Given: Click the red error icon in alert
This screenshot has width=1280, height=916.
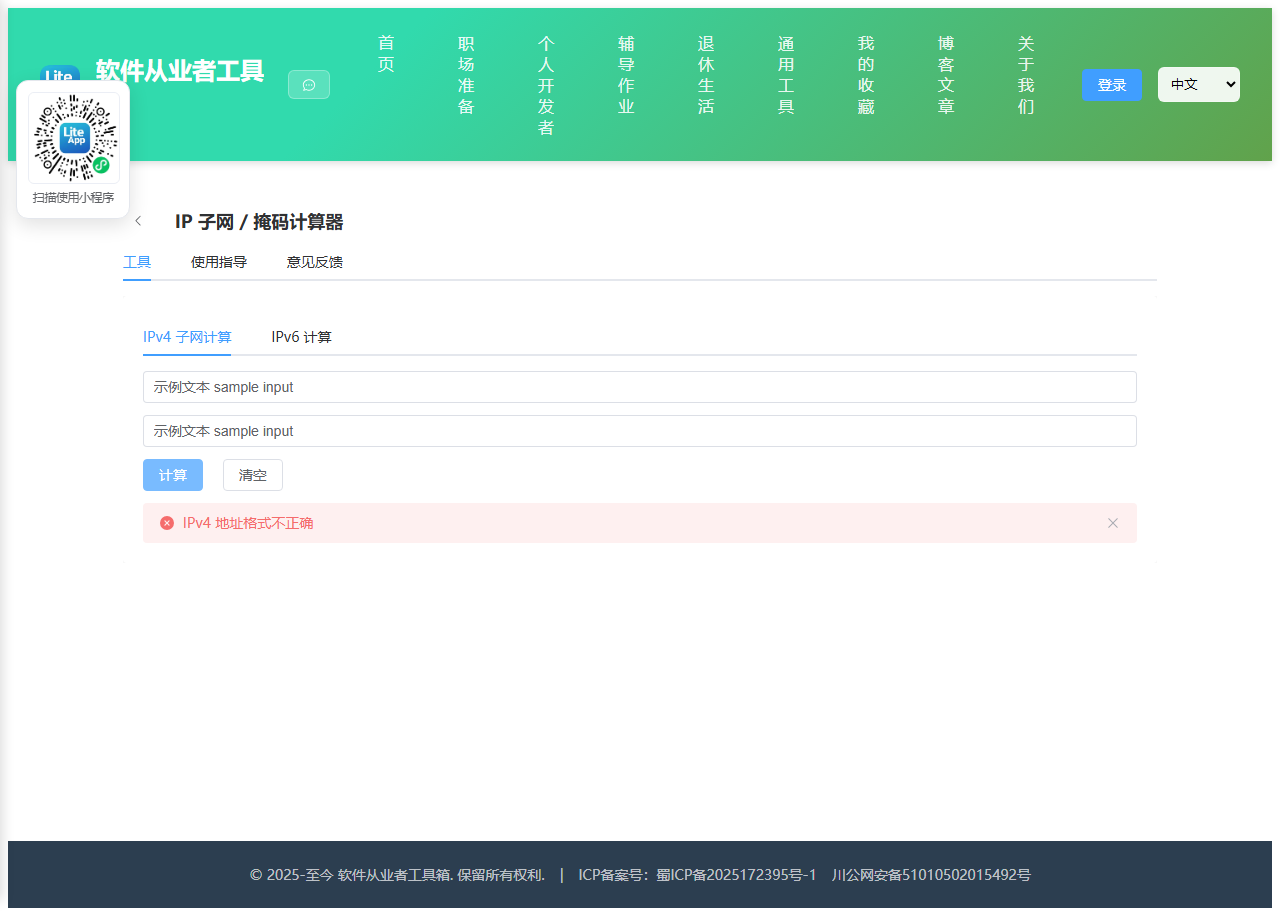Looking at the screenshot, I should [167, 523].
